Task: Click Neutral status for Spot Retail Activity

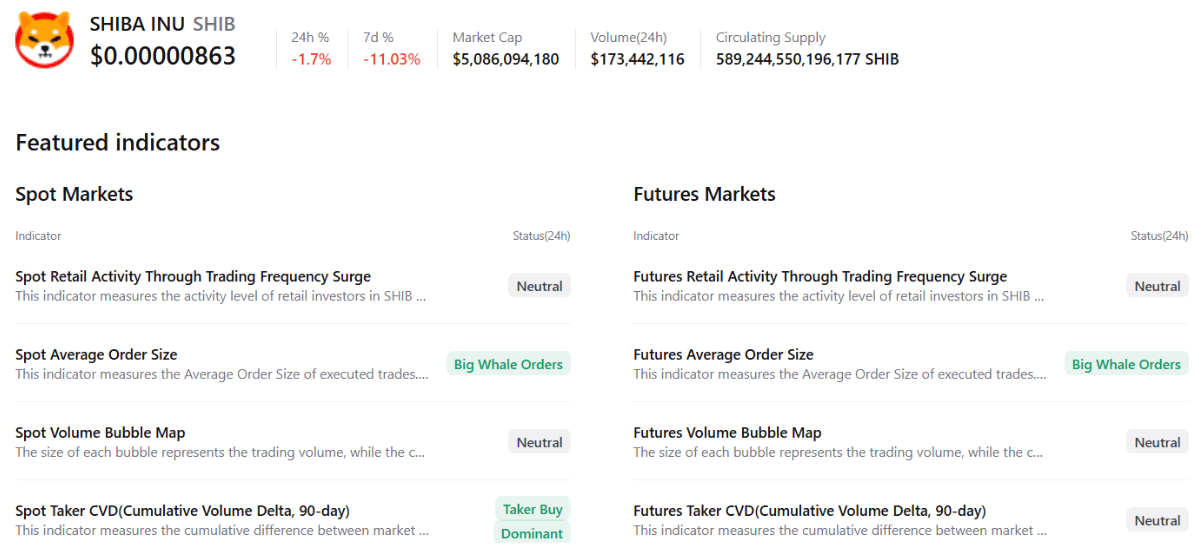Action: tap(539, 287)
